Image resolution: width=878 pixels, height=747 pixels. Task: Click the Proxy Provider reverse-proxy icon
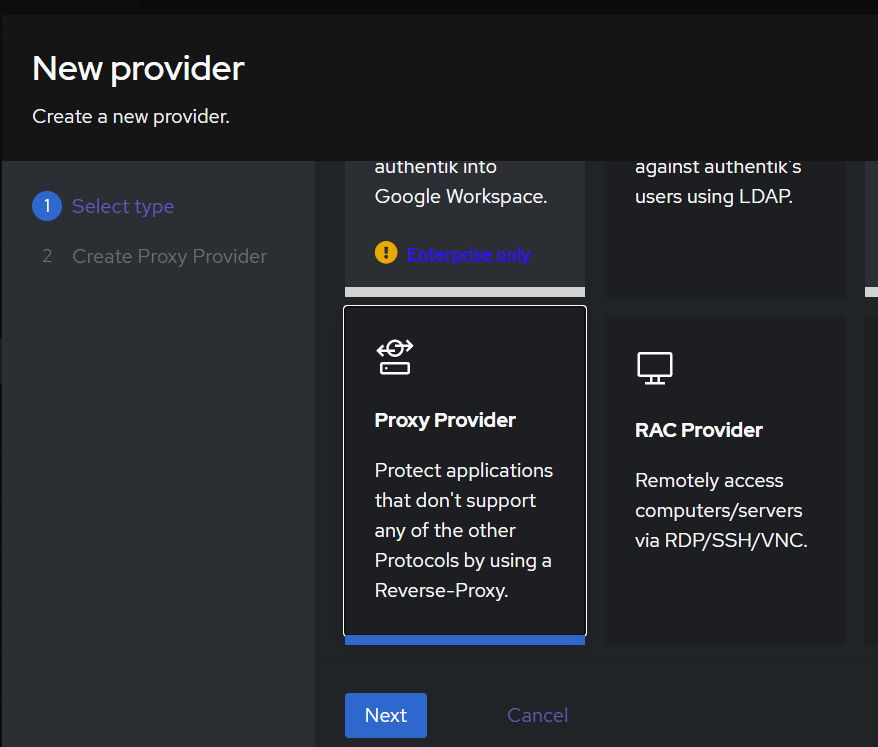[394, 357]
